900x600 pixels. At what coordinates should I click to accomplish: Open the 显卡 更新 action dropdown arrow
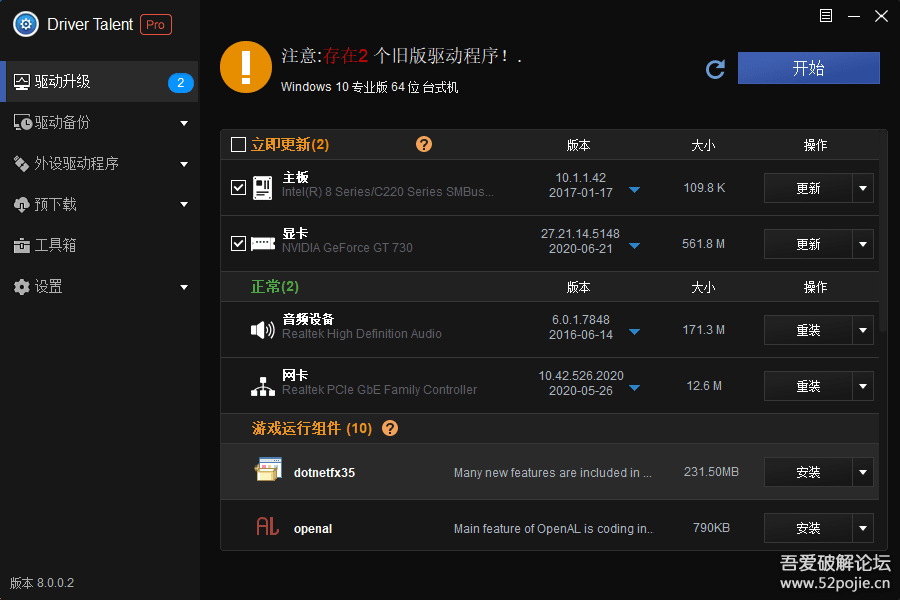coord(863,245)
